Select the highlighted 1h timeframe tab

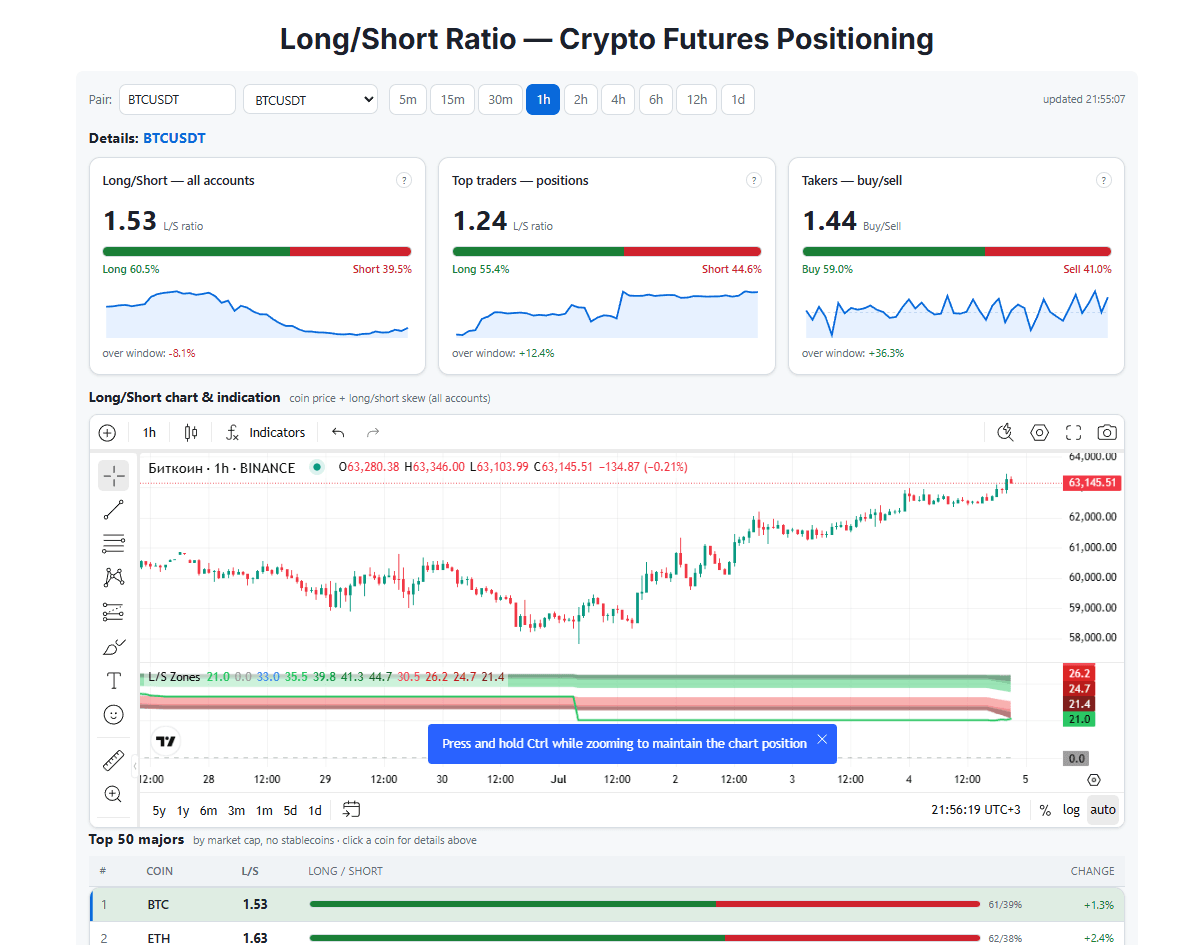click(x=543, y=99)
